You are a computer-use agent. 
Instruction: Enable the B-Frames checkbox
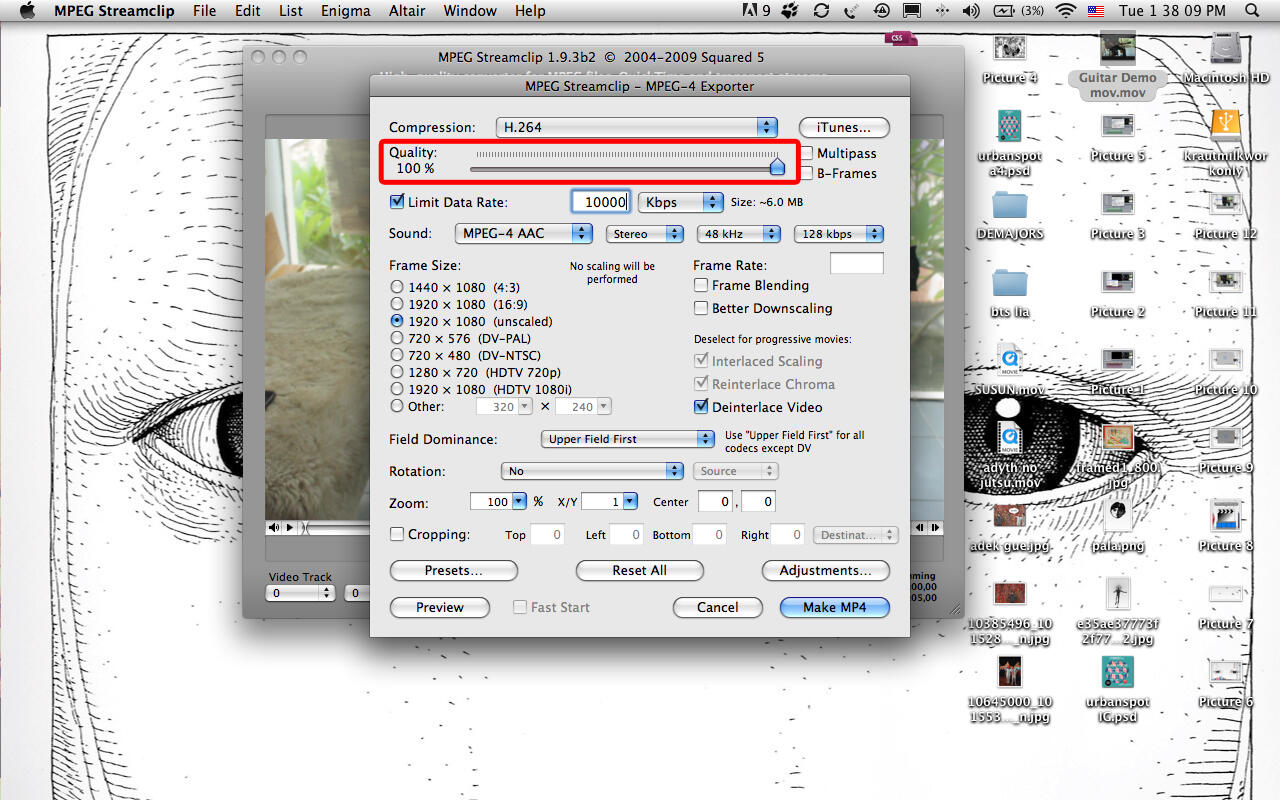tap(806, 173)
